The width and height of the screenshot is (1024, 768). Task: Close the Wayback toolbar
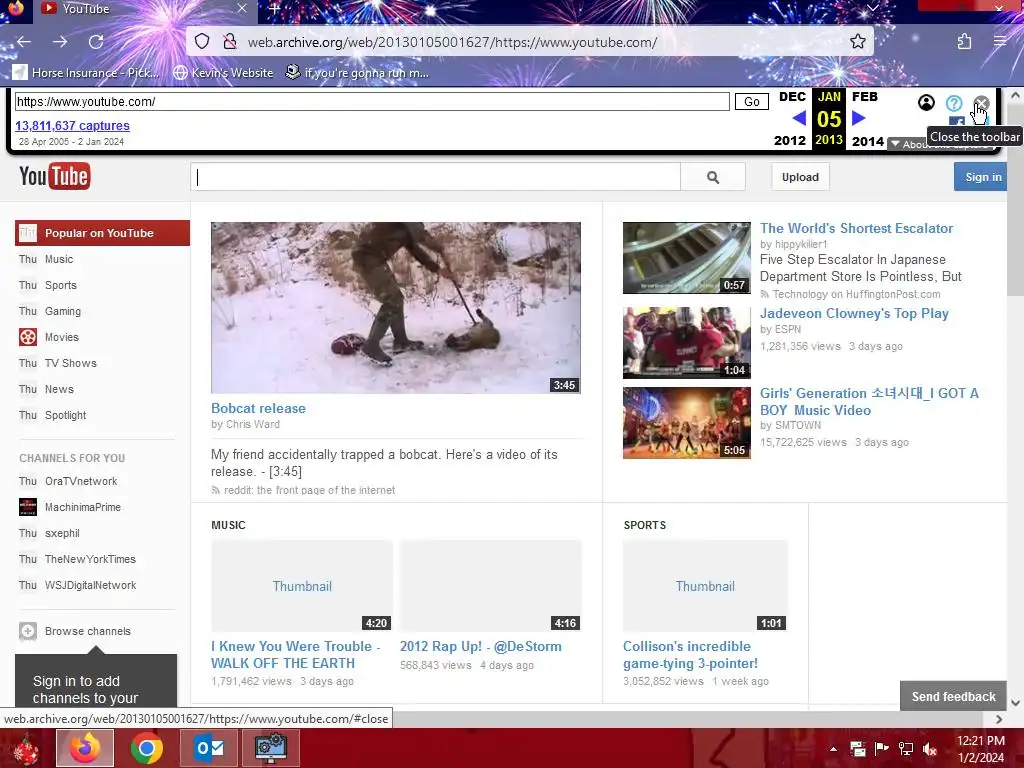click(981, 103)
